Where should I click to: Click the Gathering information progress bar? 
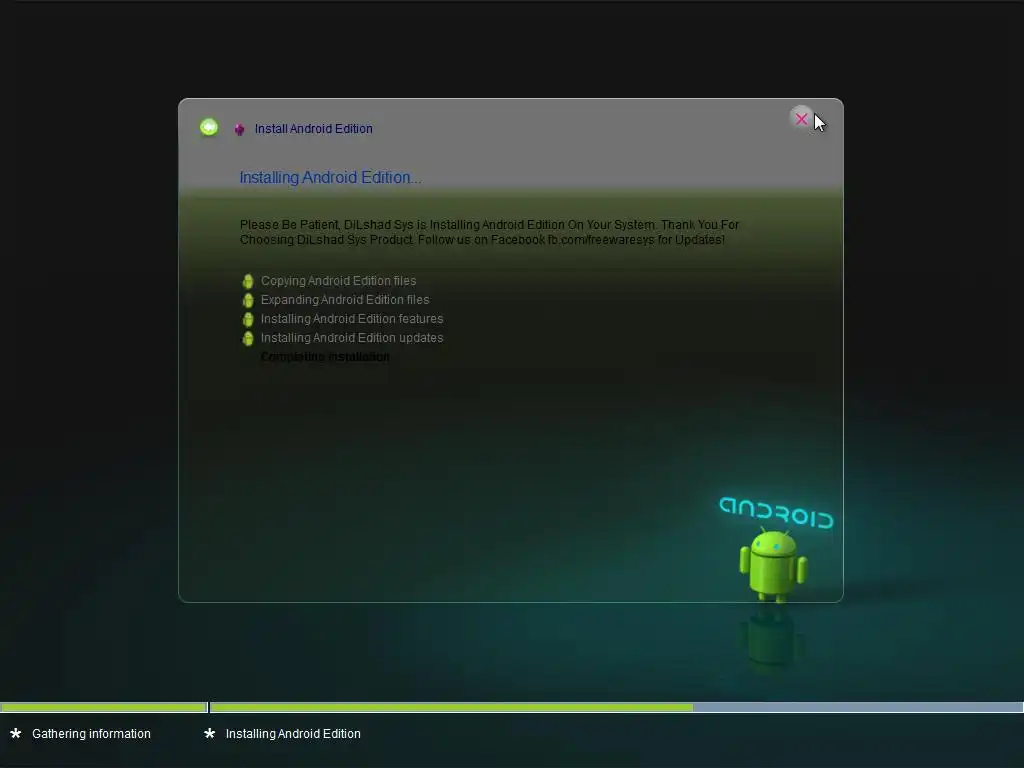tap(103, 707)
